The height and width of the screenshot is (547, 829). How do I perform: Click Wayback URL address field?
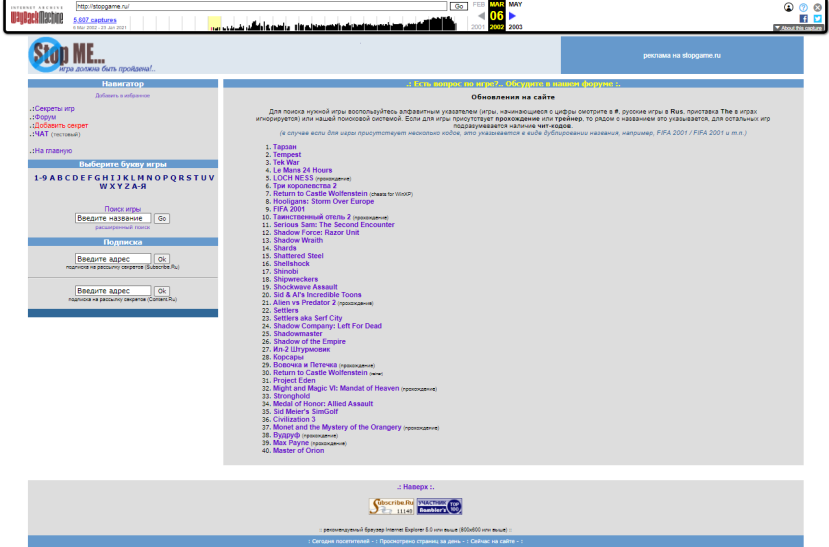click(261, 6)
